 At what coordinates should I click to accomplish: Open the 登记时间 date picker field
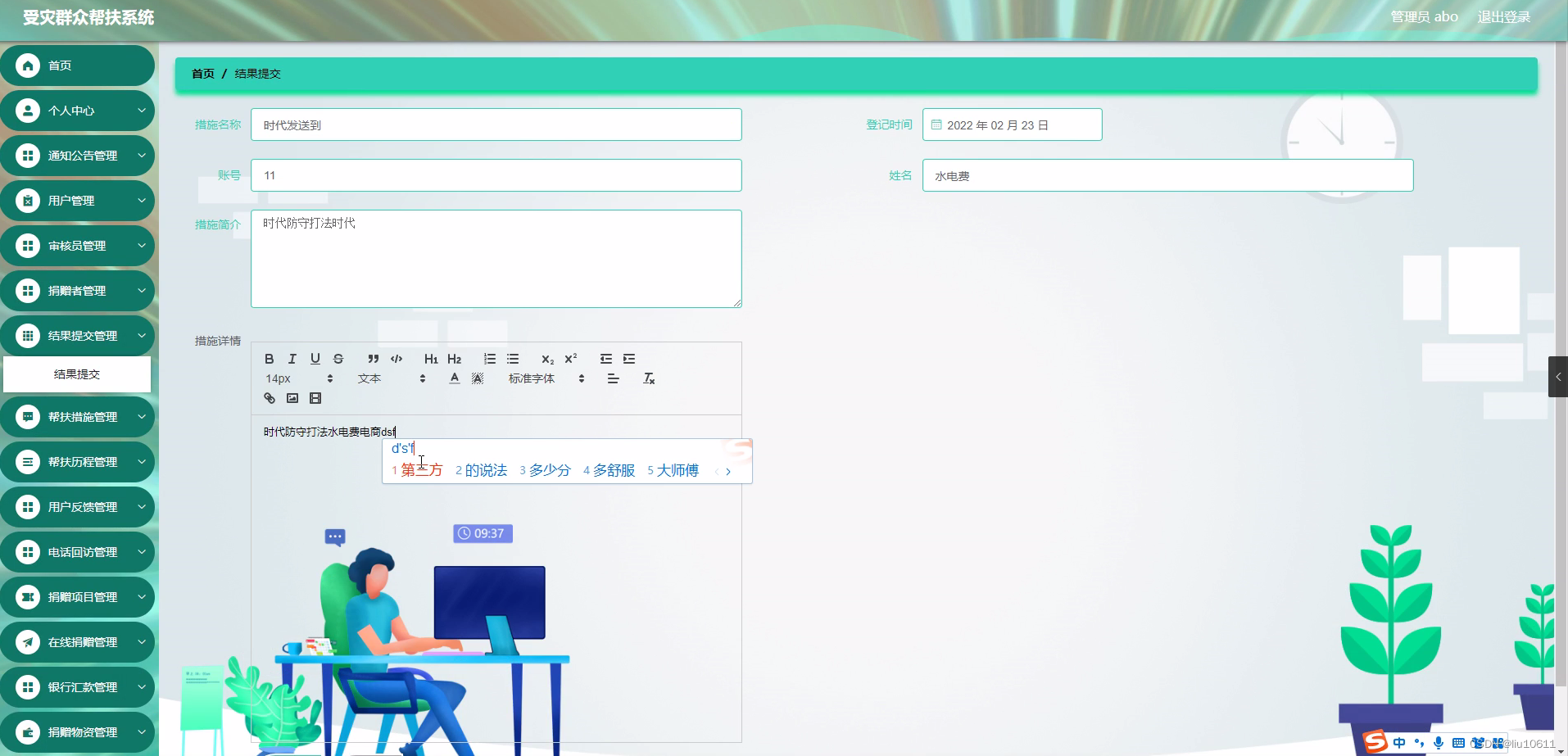(x=1013, y=124)
